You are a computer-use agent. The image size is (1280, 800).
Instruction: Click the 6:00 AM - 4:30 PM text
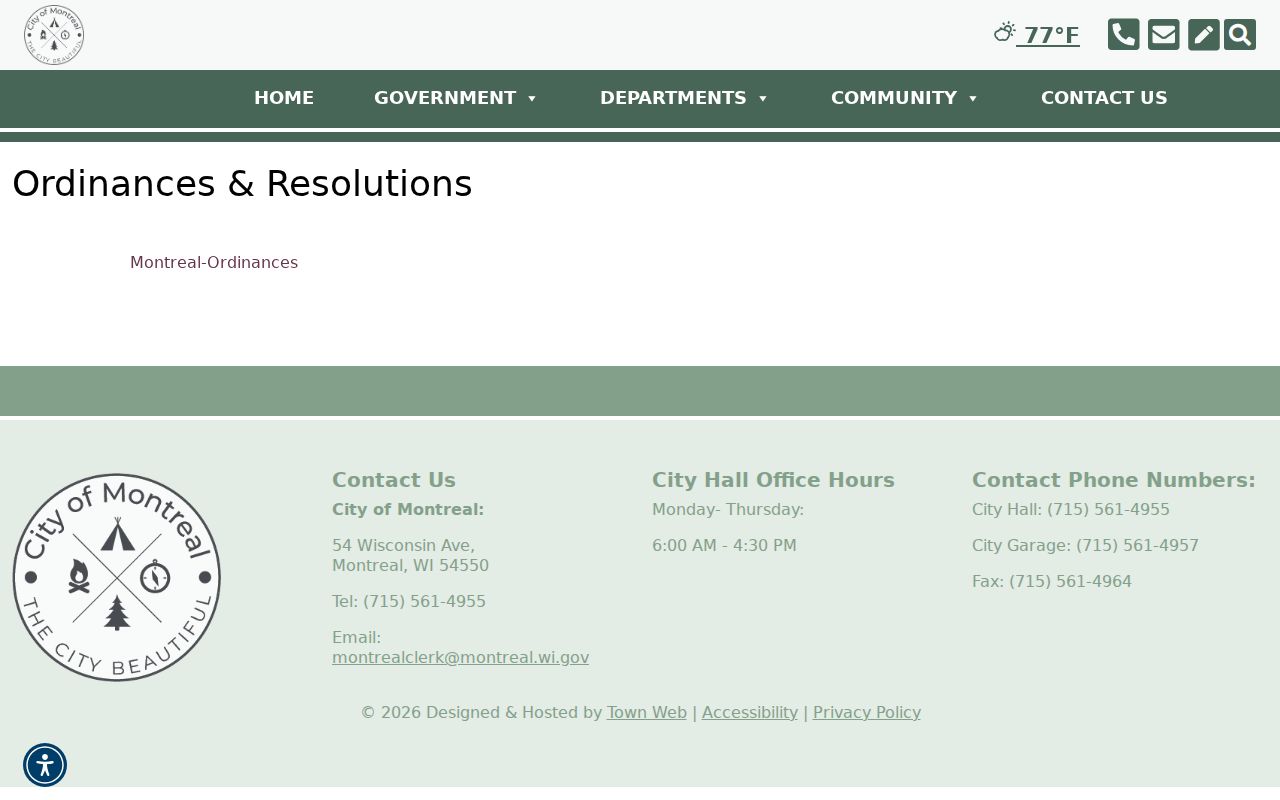tap(724, 546)
